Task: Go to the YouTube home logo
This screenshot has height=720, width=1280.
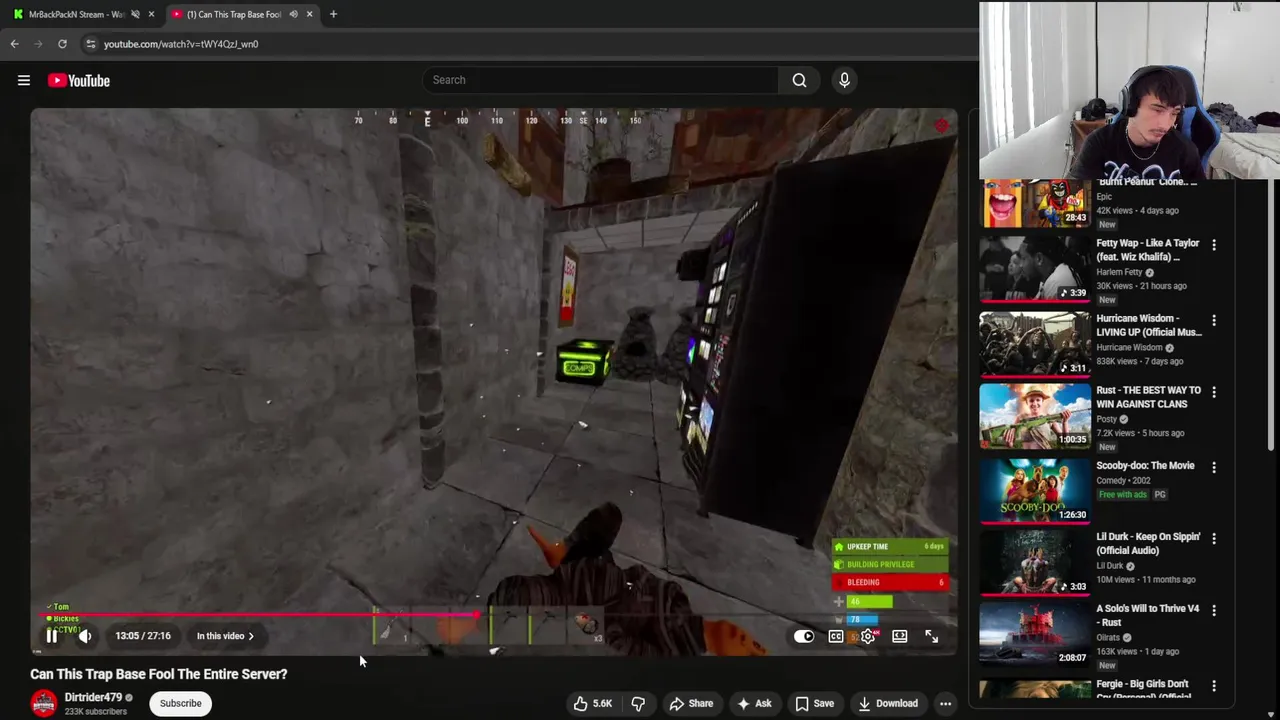Action: (78, 80)
